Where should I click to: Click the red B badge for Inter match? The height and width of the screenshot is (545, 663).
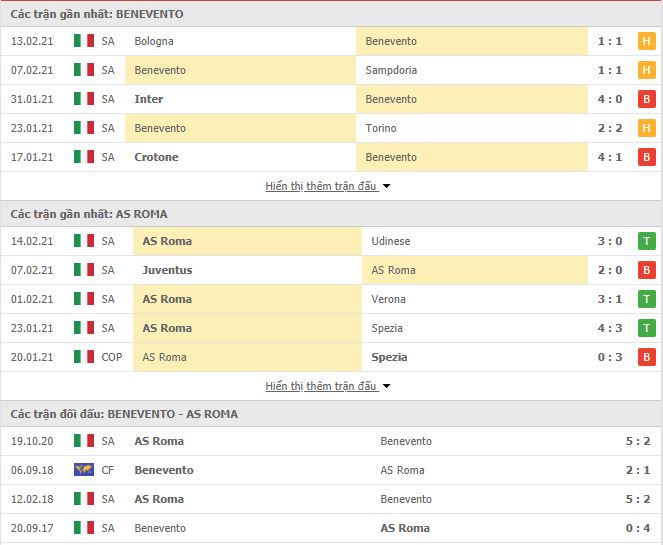pyautogui.click(x=646, y=99)
